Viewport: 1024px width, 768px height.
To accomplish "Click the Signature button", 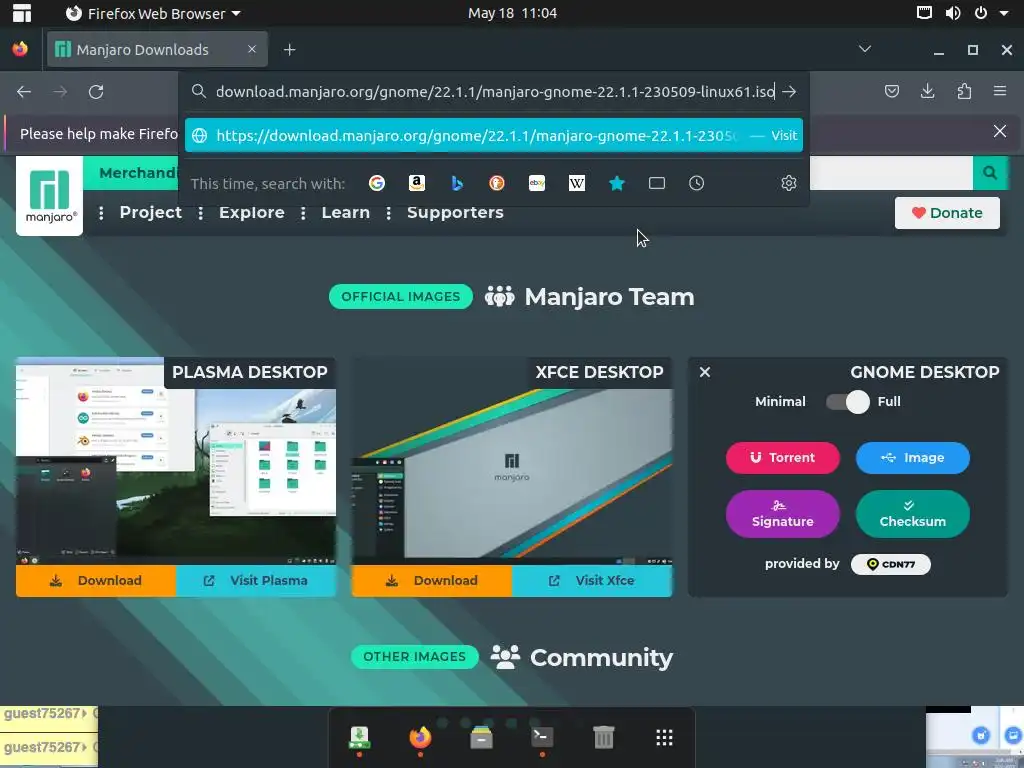I will 783,514.
